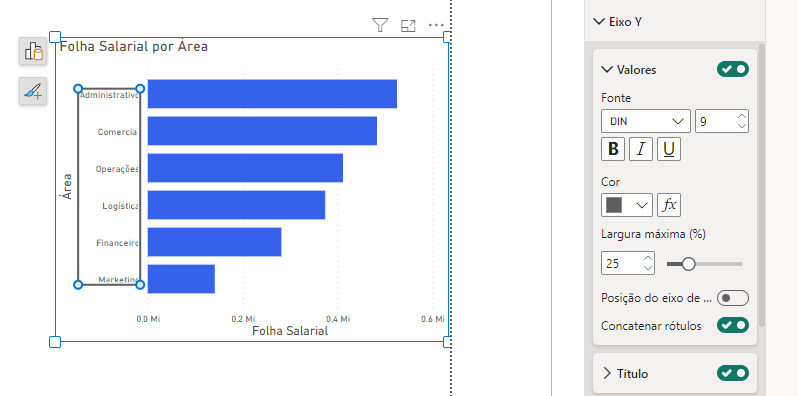This screenshot has height=396, width=798.
Task: Click the 0,2 Mi axis label
Action: 243,319
